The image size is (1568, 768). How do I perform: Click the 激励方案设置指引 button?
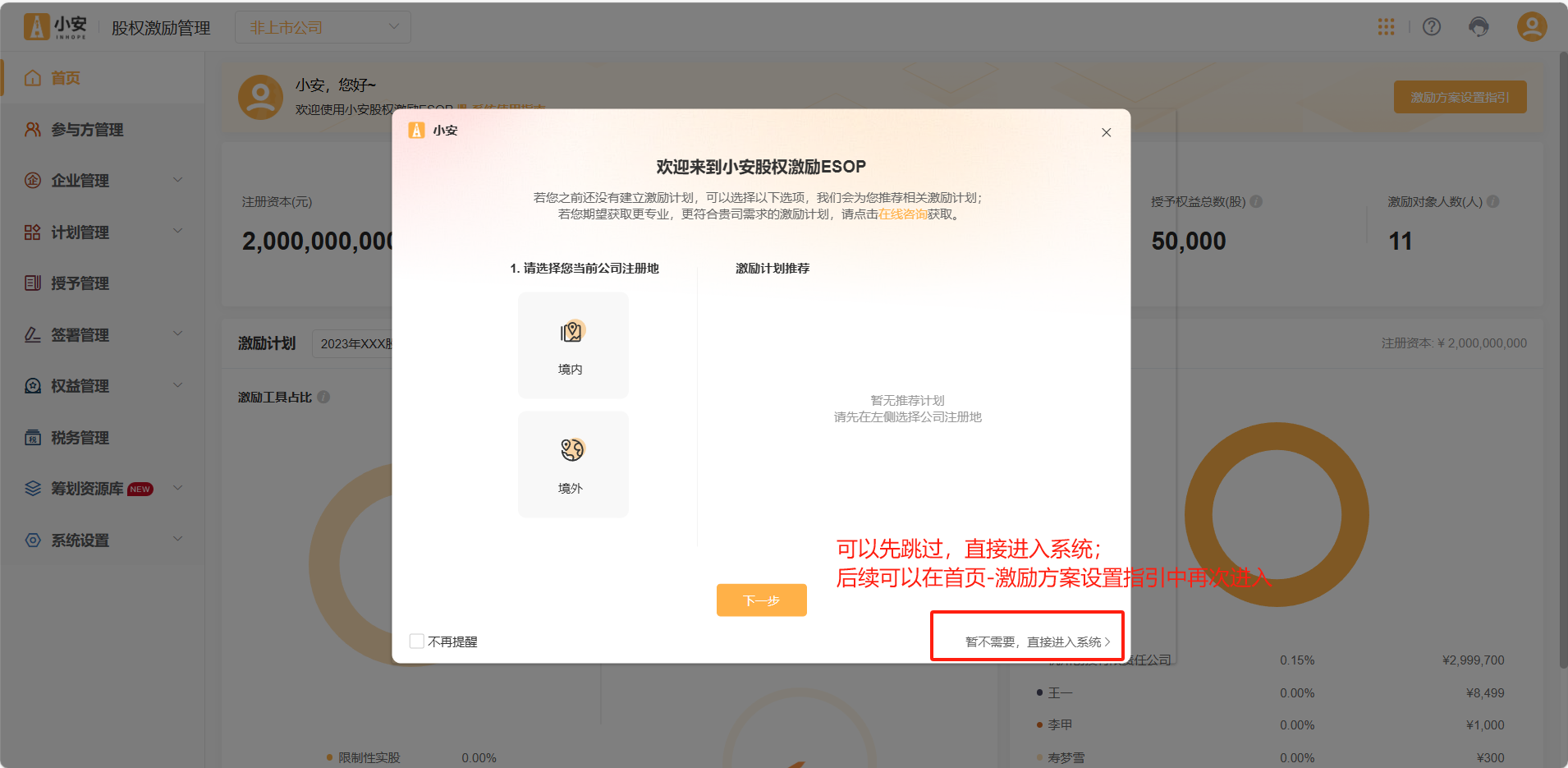(x=1460, y=97)
